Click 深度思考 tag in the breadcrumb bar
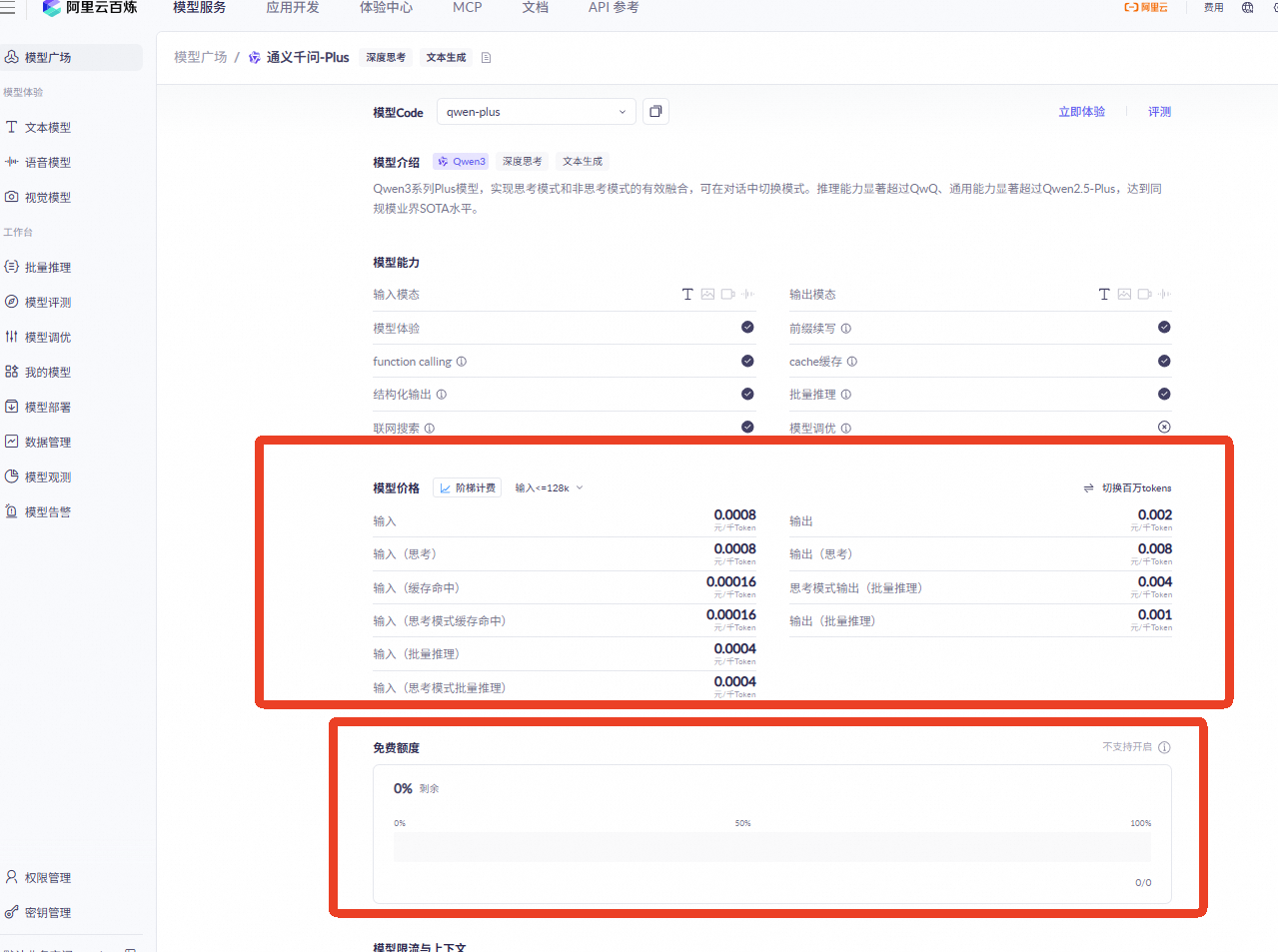The height and width of the screenshot is (952, 1278). (386, 58)
